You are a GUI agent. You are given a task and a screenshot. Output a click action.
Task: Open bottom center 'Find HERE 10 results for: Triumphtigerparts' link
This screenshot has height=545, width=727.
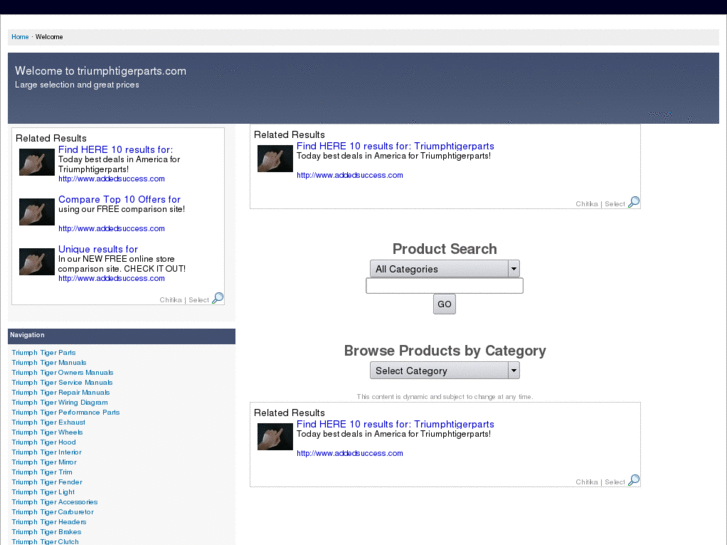[x=395, y=424]
